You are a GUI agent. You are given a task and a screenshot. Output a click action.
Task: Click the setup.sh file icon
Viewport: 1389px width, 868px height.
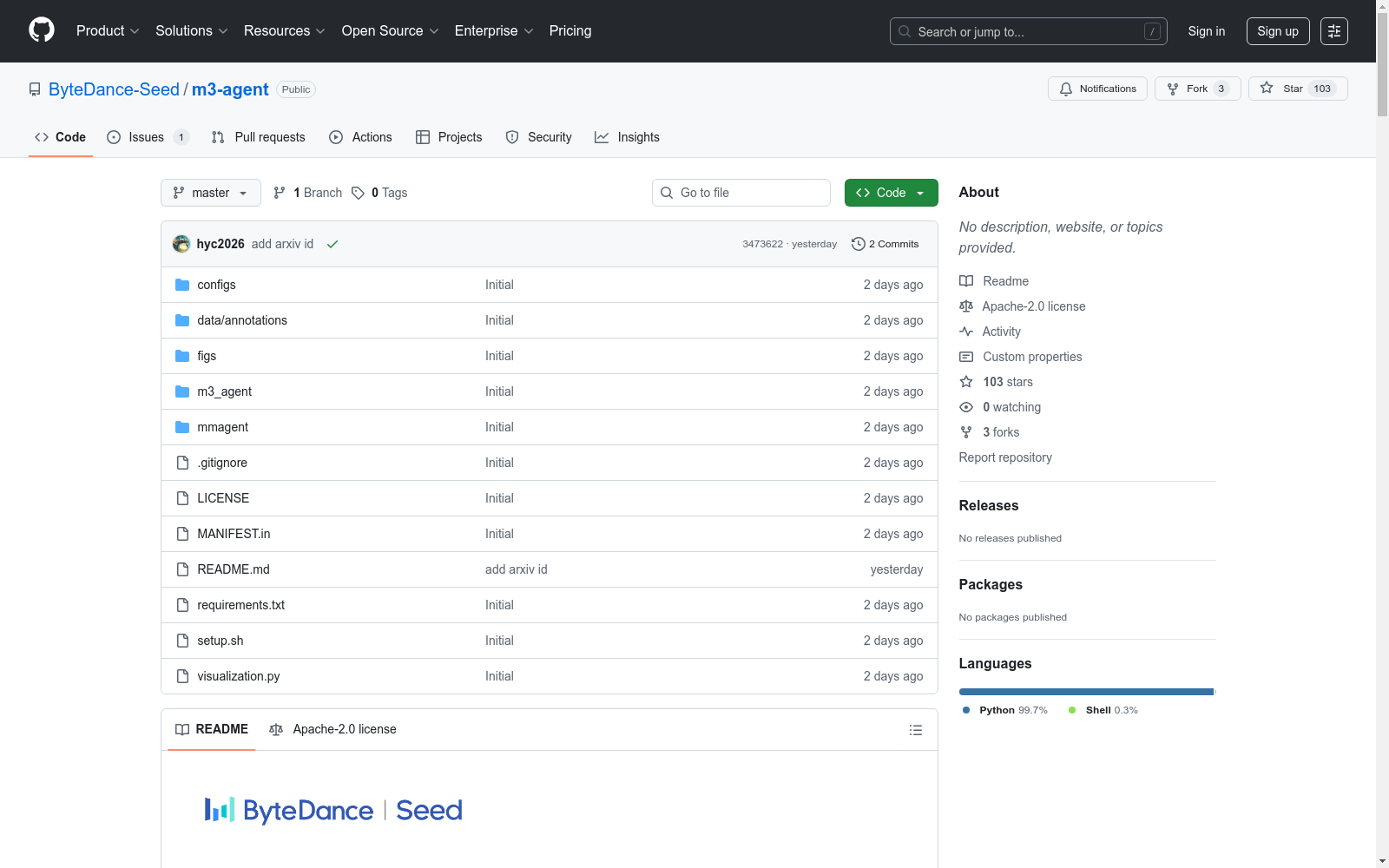[182, 641]
